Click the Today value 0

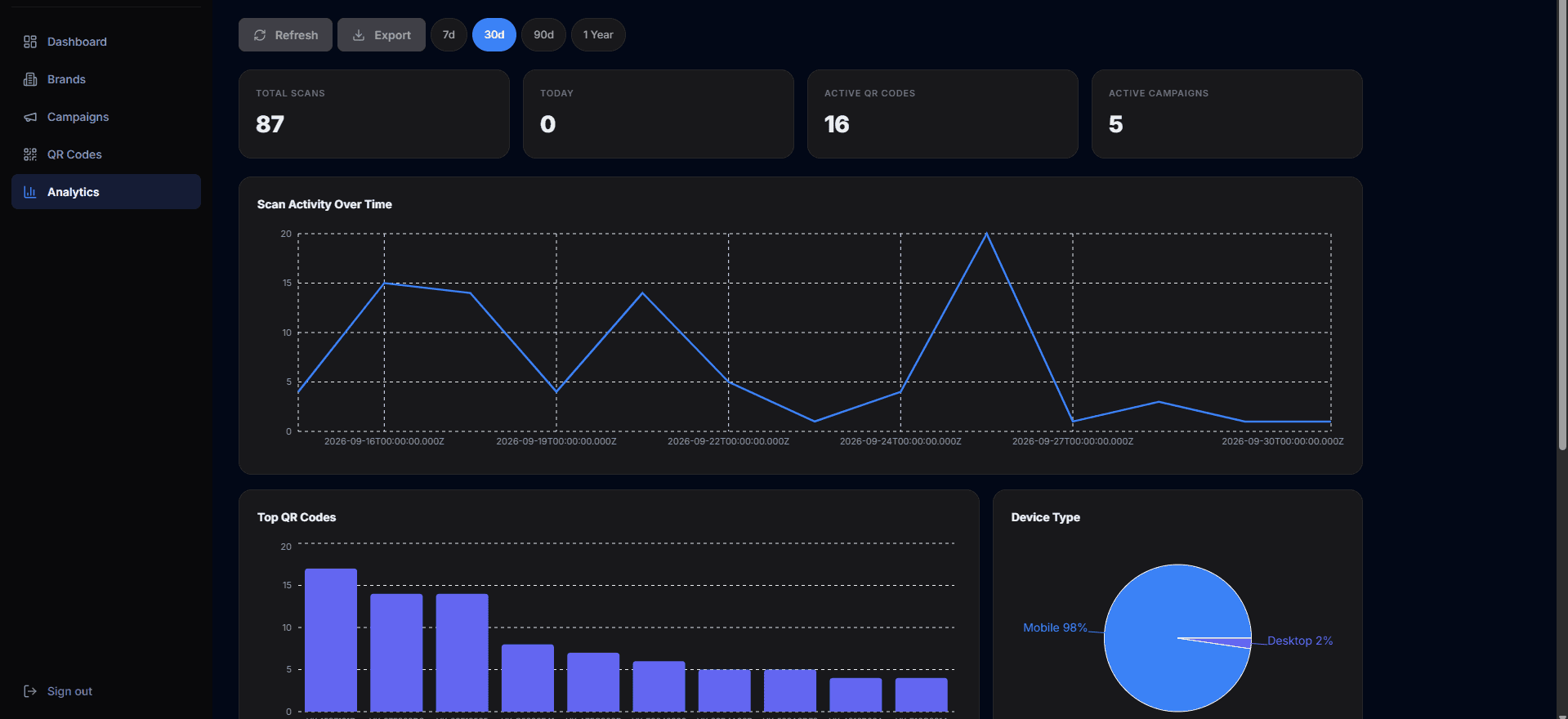[547, 124]
